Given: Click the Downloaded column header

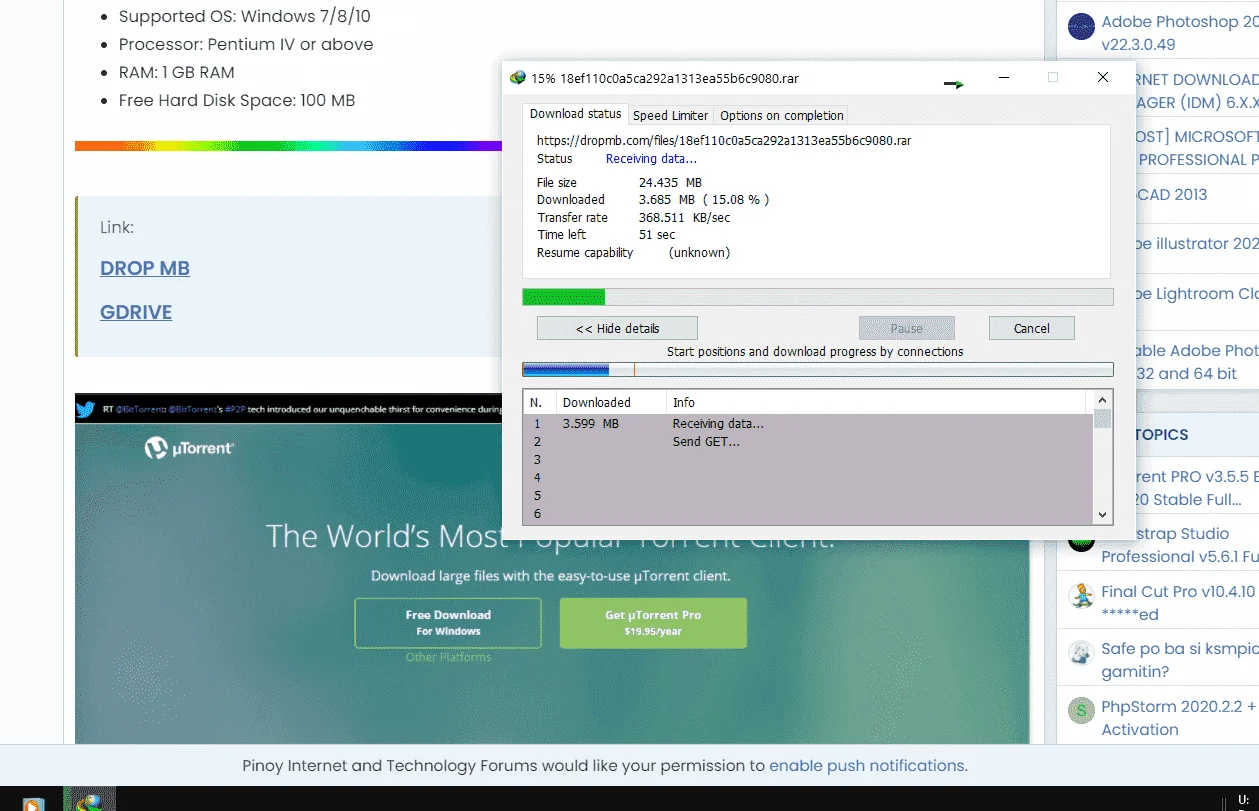Looking at the screenshot, I should 611,402.
